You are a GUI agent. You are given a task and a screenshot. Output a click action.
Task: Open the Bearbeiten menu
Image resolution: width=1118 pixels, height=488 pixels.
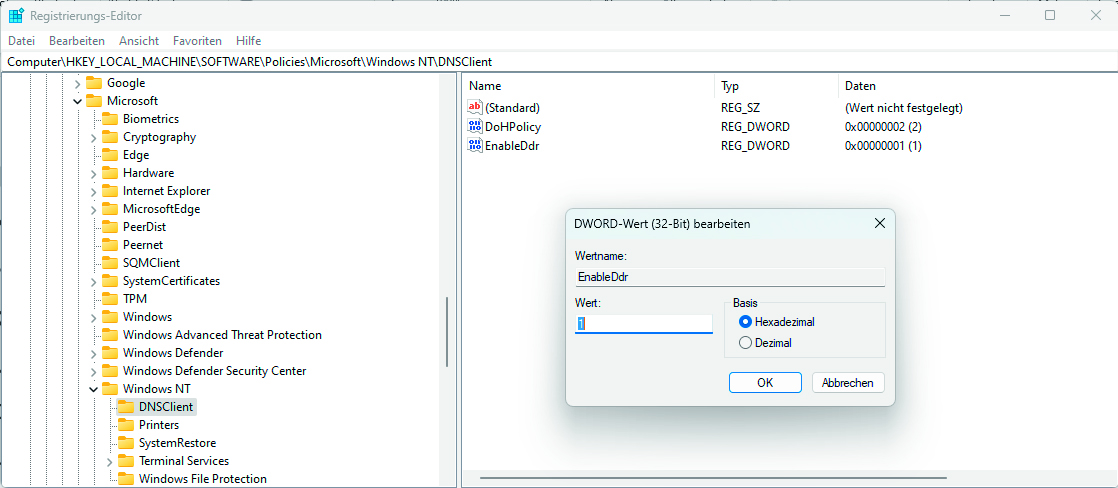click(77, 41)
